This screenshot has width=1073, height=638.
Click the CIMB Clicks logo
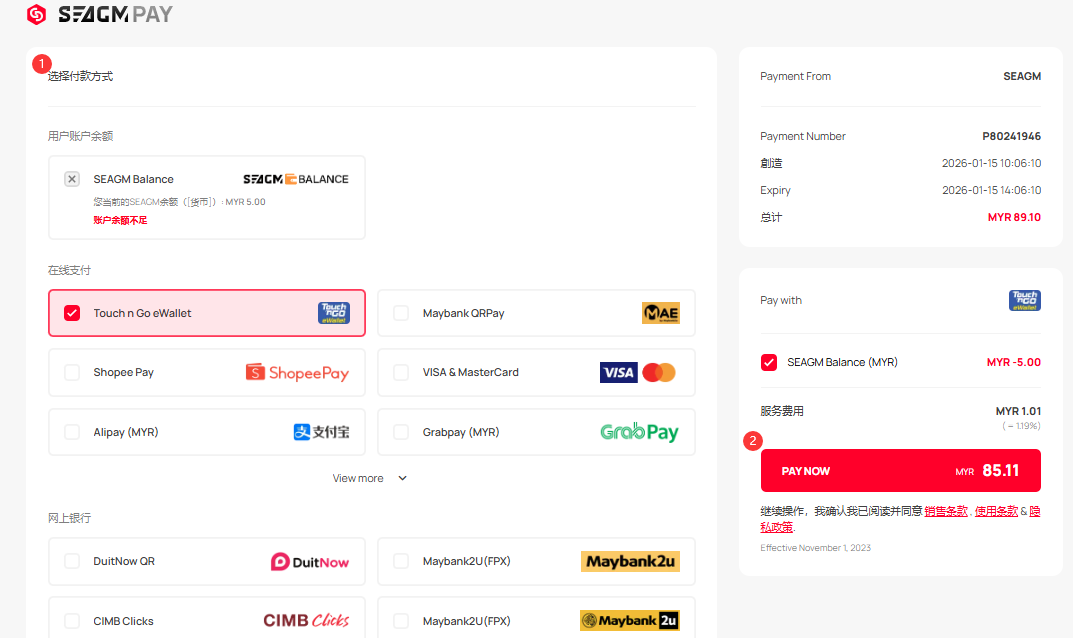tap(306, 621)
